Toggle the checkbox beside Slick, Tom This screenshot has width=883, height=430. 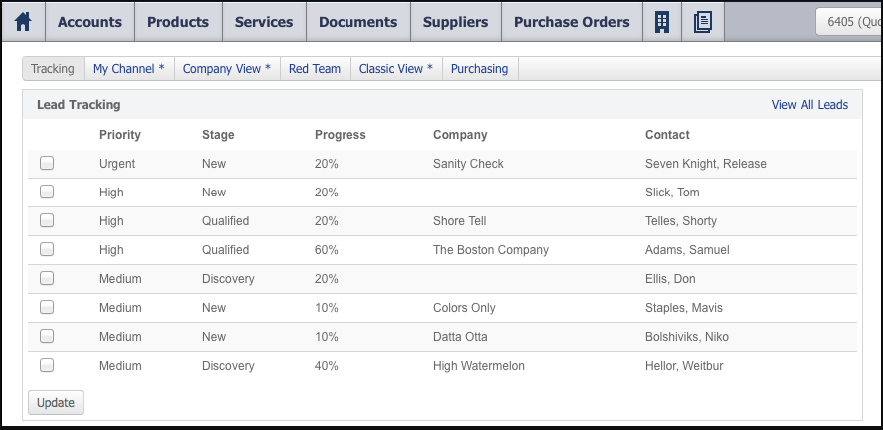[x=47, y=192]
